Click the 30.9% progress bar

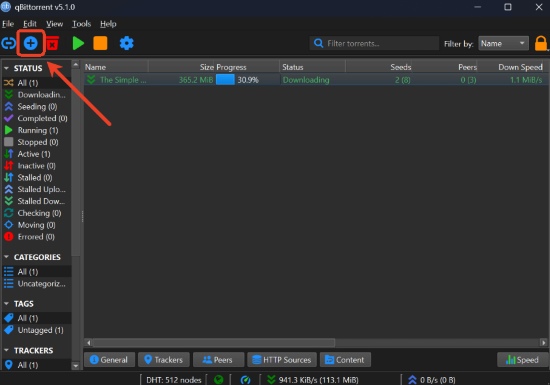click(247, 80)
